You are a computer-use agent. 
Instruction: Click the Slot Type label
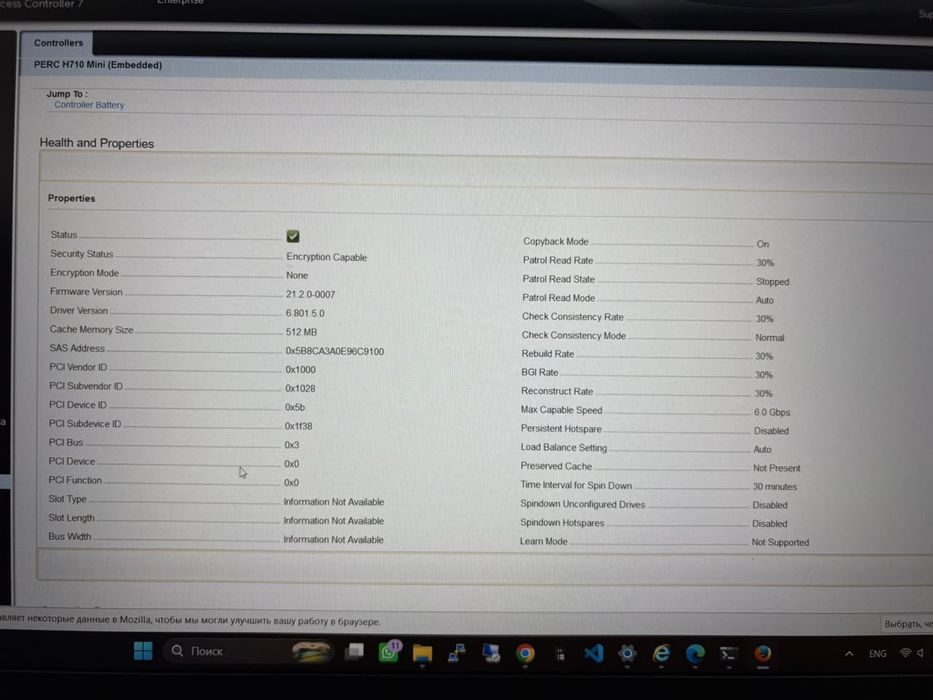(67, 499)
